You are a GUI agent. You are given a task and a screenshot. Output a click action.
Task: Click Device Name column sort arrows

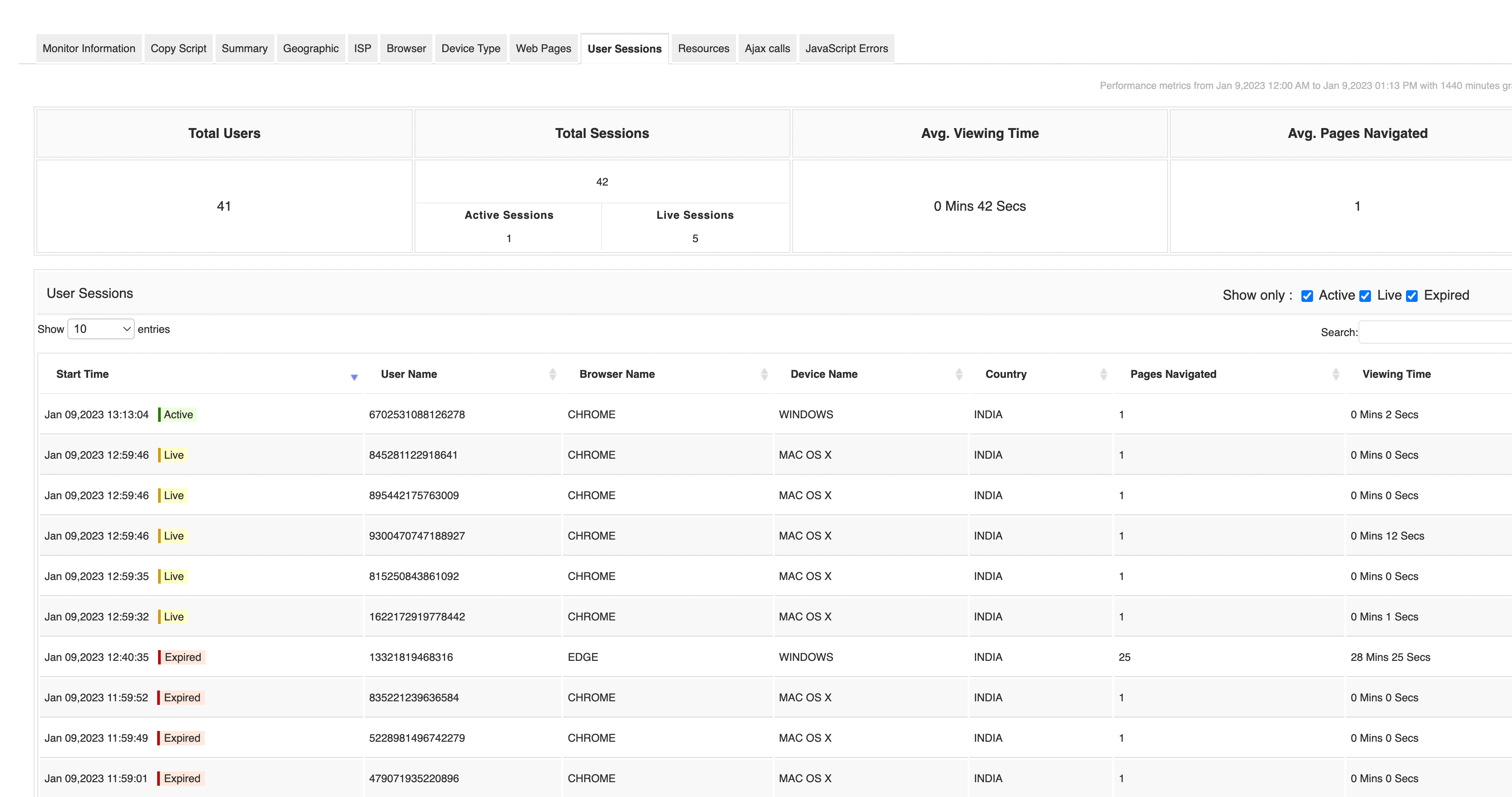958,374
